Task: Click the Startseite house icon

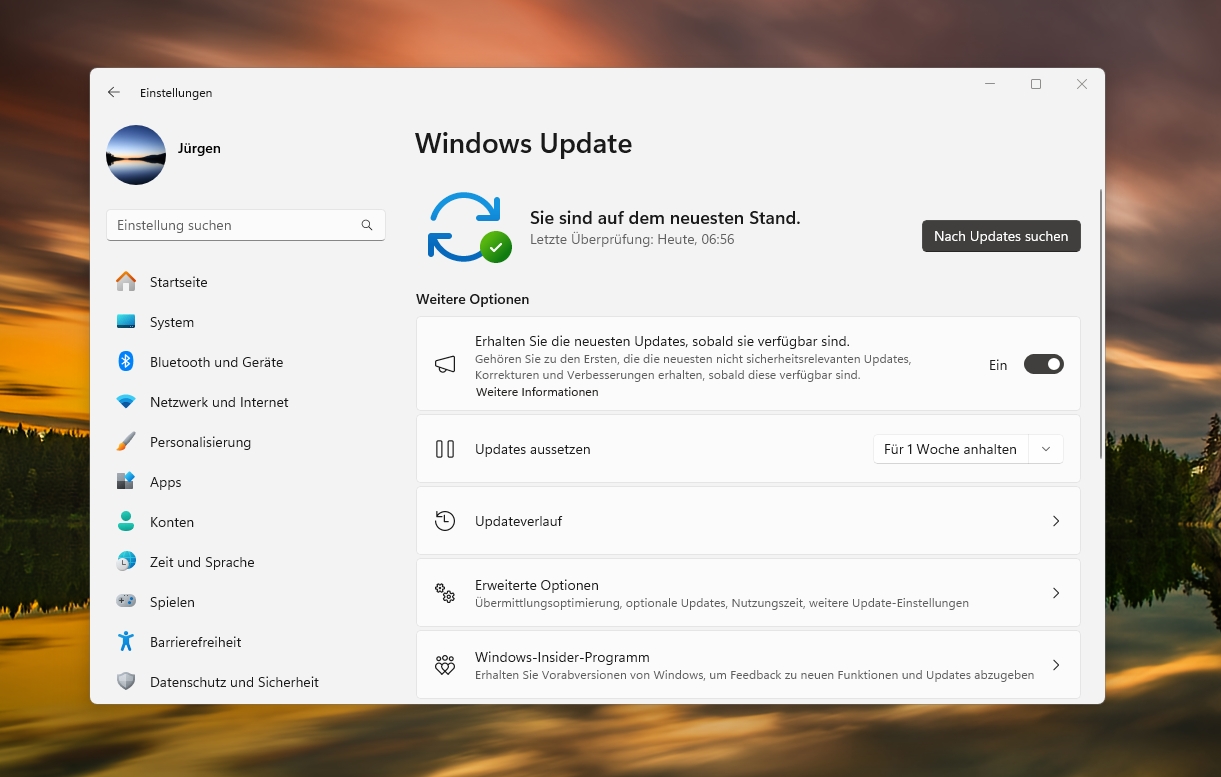Action: coord(126,282)
